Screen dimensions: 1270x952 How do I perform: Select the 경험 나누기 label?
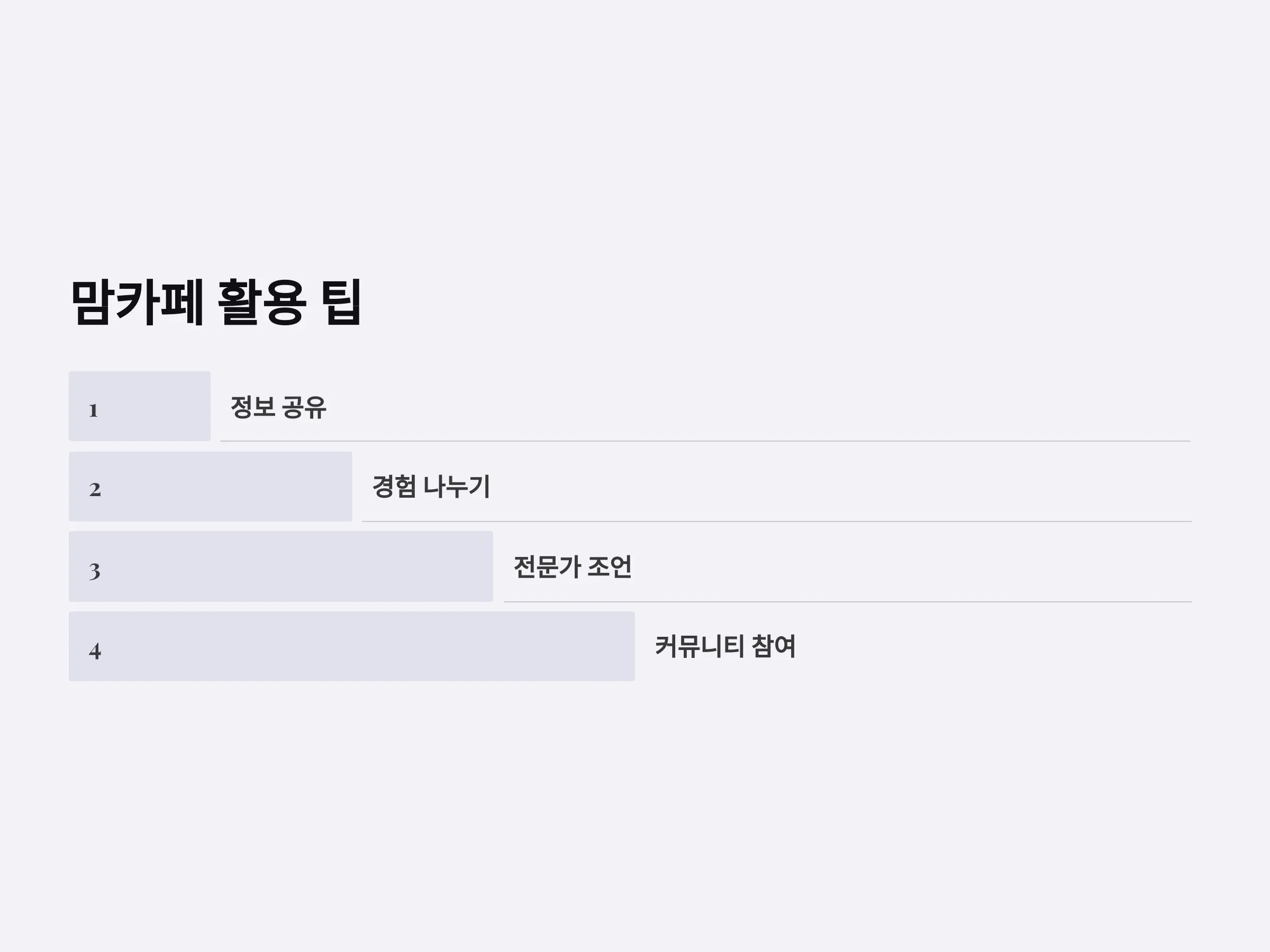[x=431, y=487]
